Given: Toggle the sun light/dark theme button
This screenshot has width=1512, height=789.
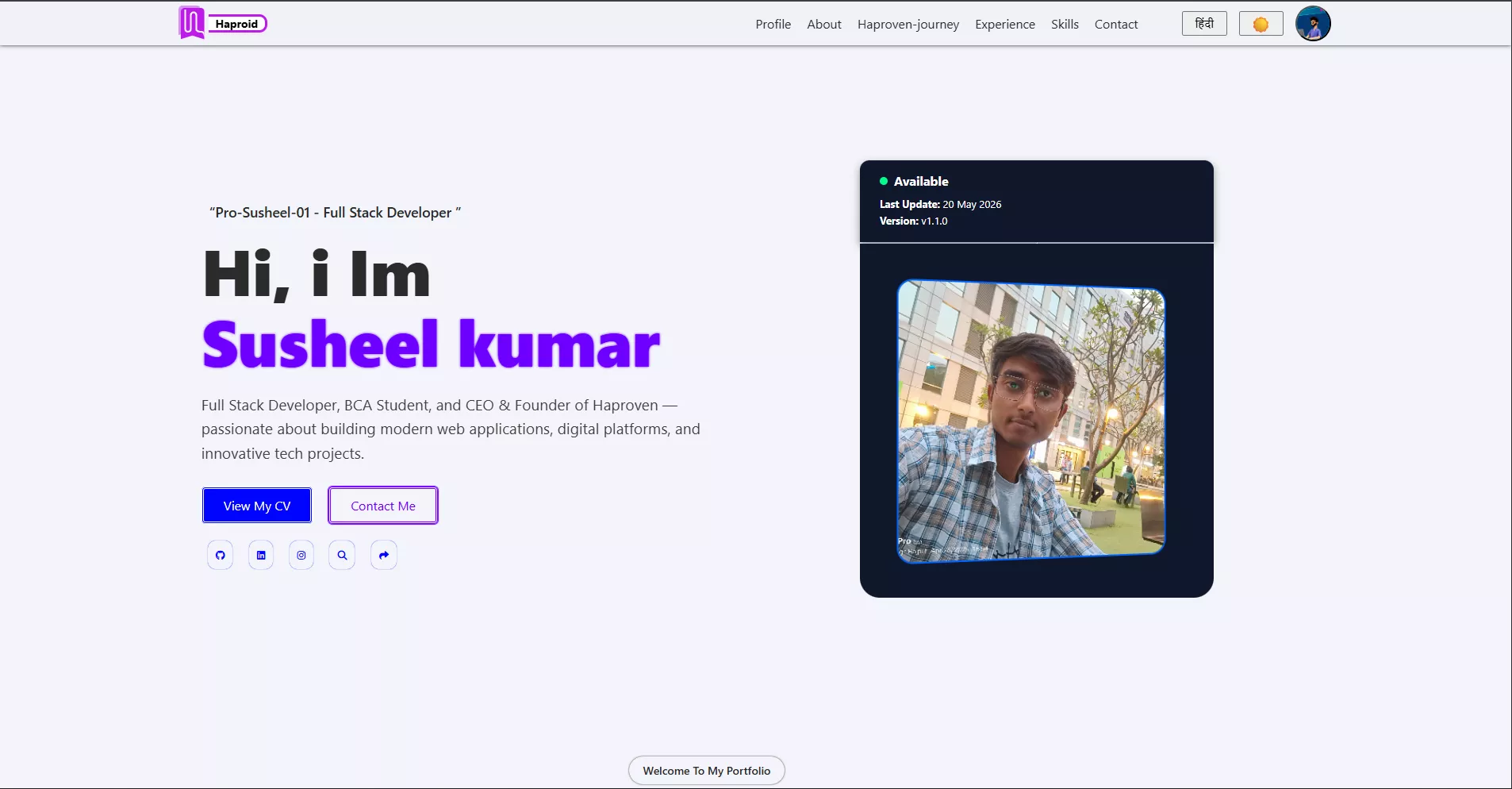Looking at the screenshot, I should (x=1261, y=24).
